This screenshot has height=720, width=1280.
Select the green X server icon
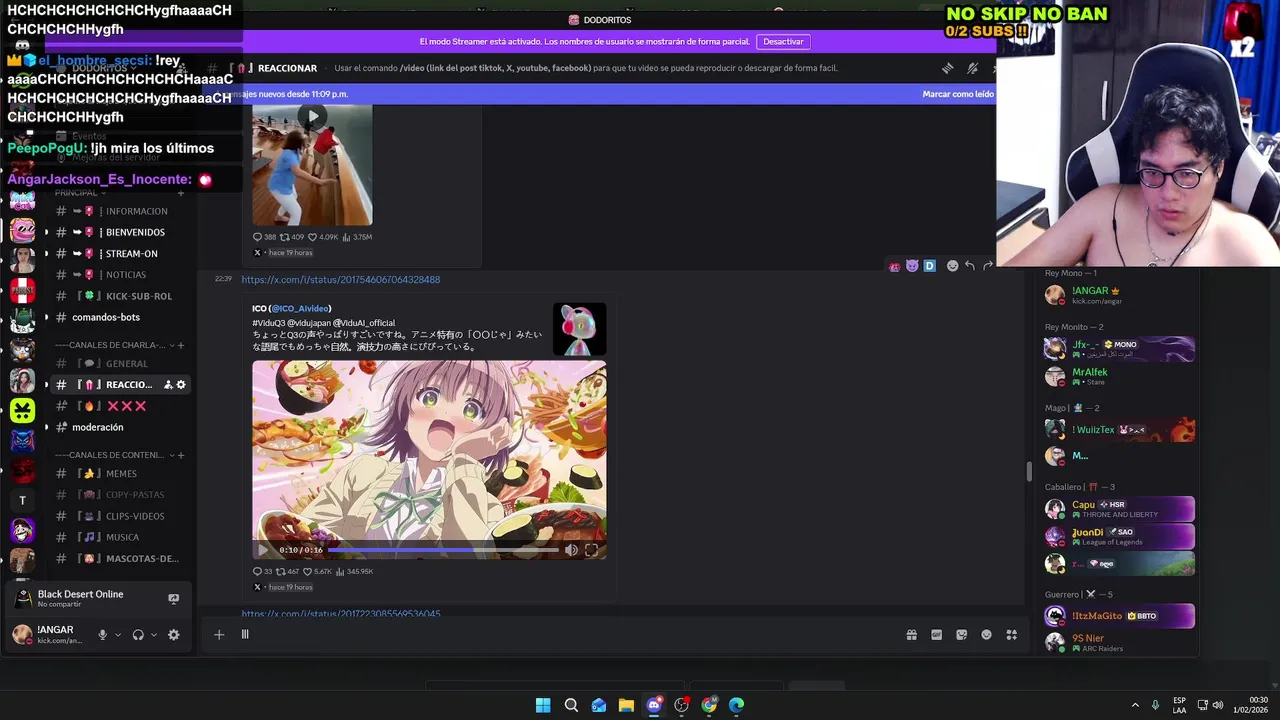pyautogui.click(x=22, y=410)
